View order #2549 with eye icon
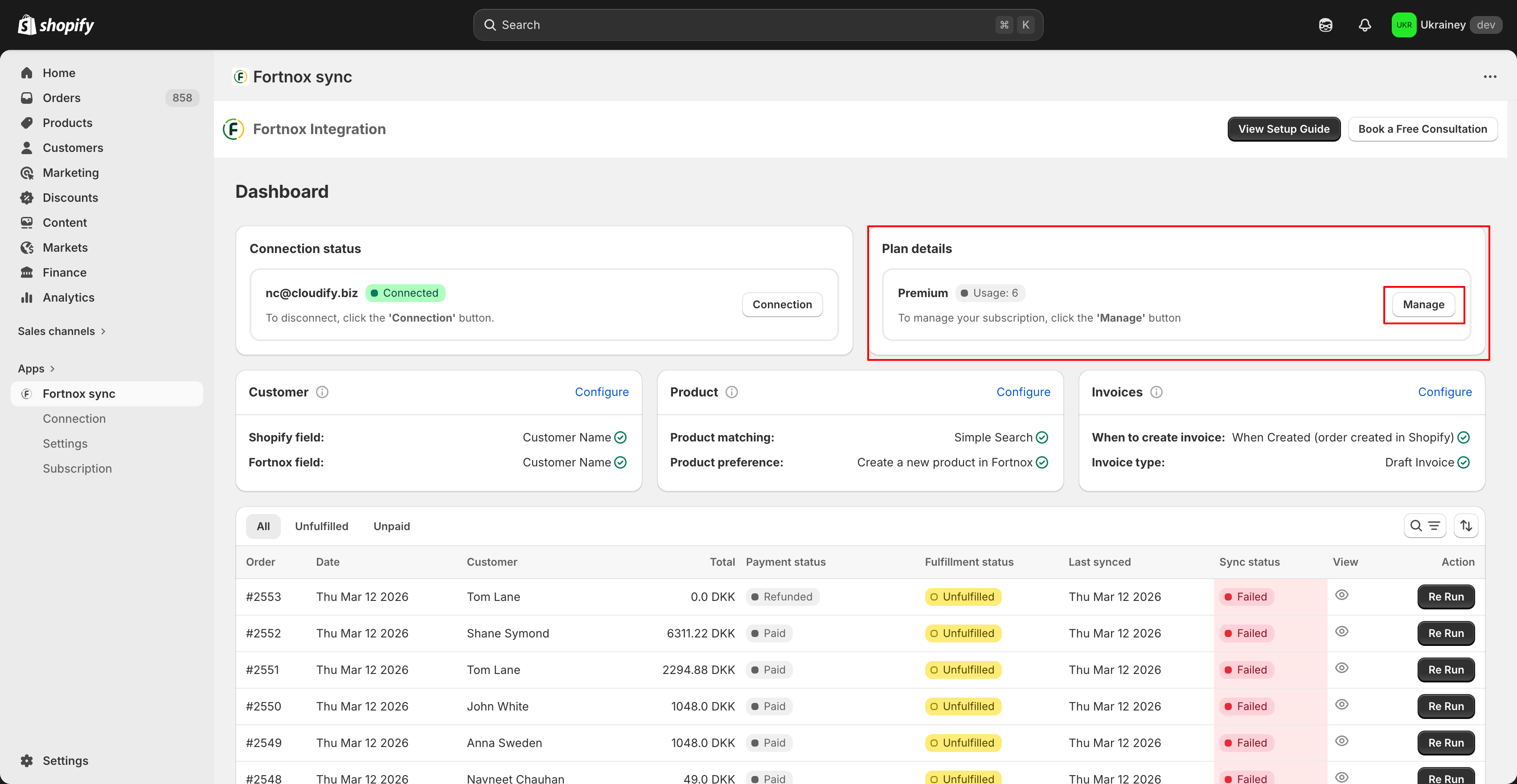Image resolution: width=1517 pixels, height=784 pixels. click(x=1341, y=741)
